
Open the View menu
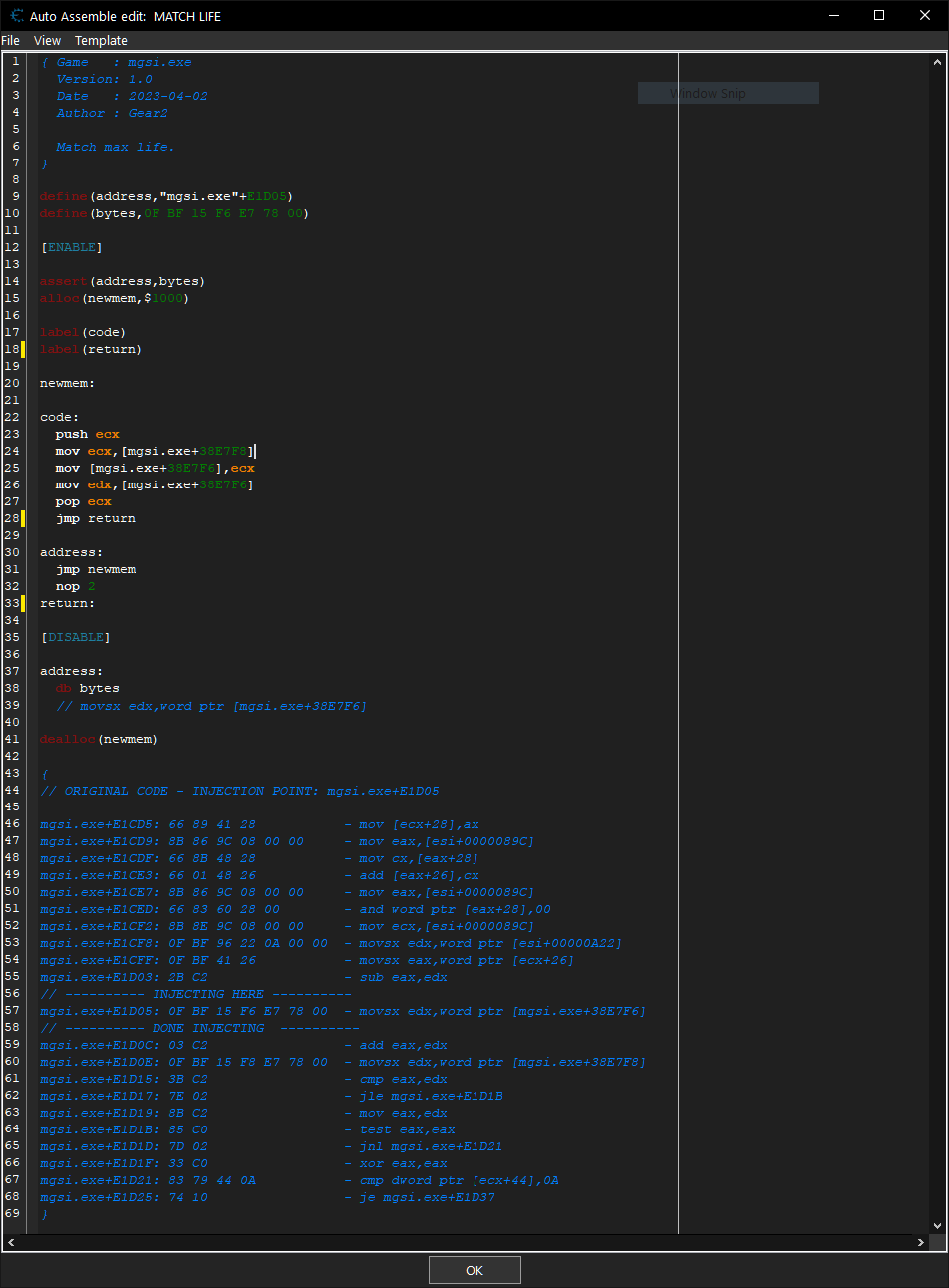47,41
